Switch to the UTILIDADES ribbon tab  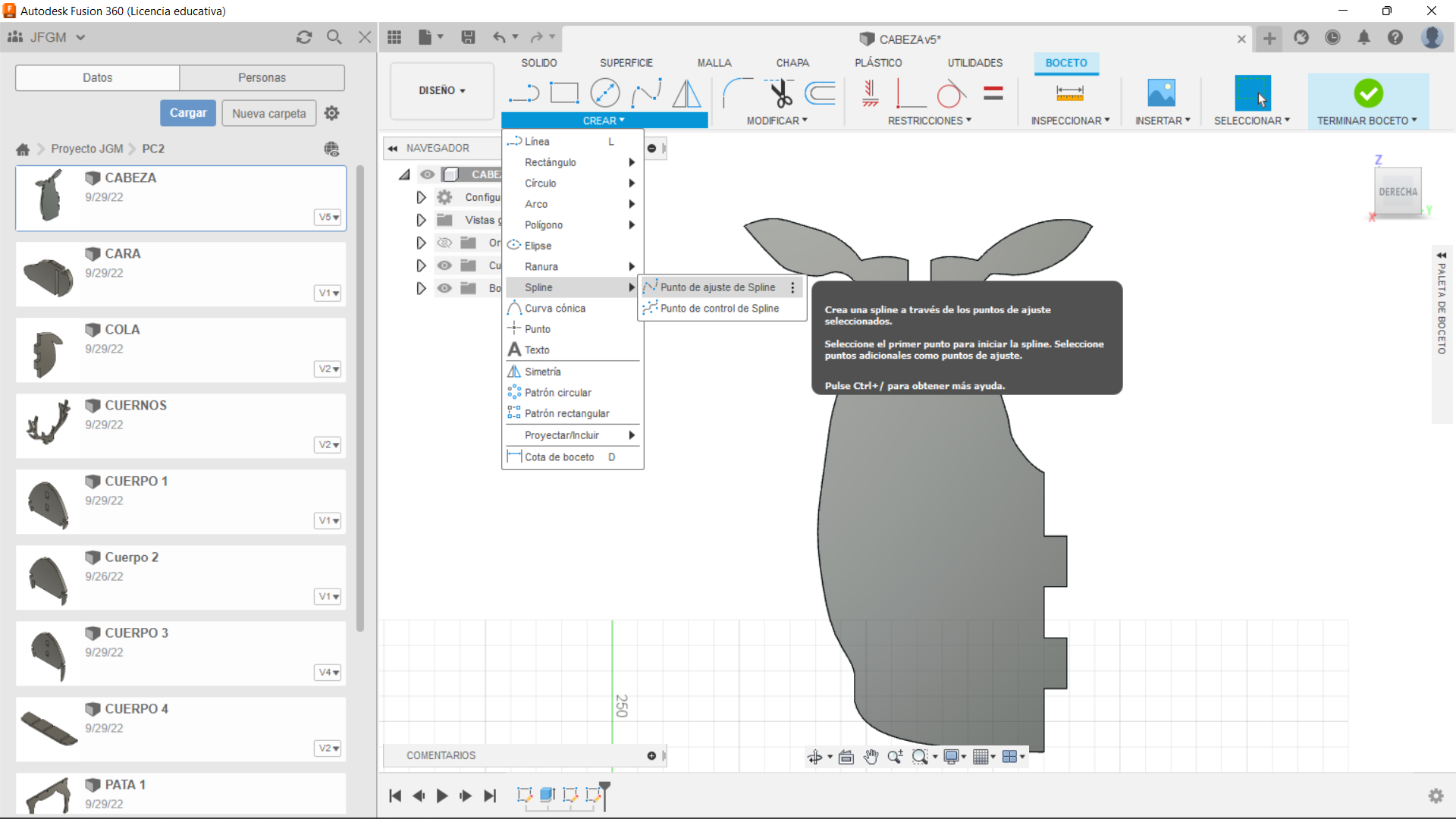point(974,63)
